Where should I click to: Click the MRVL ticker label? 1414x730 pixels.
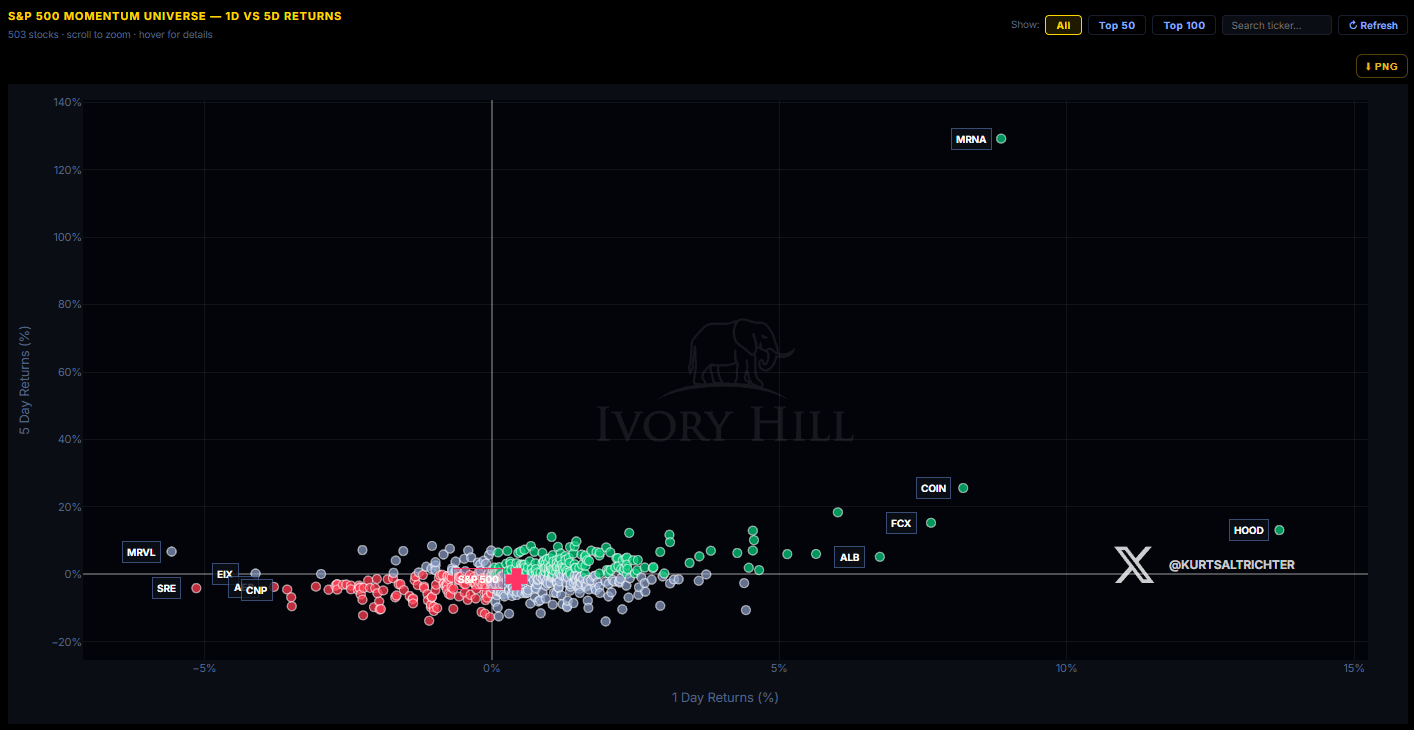coord(141,552)
